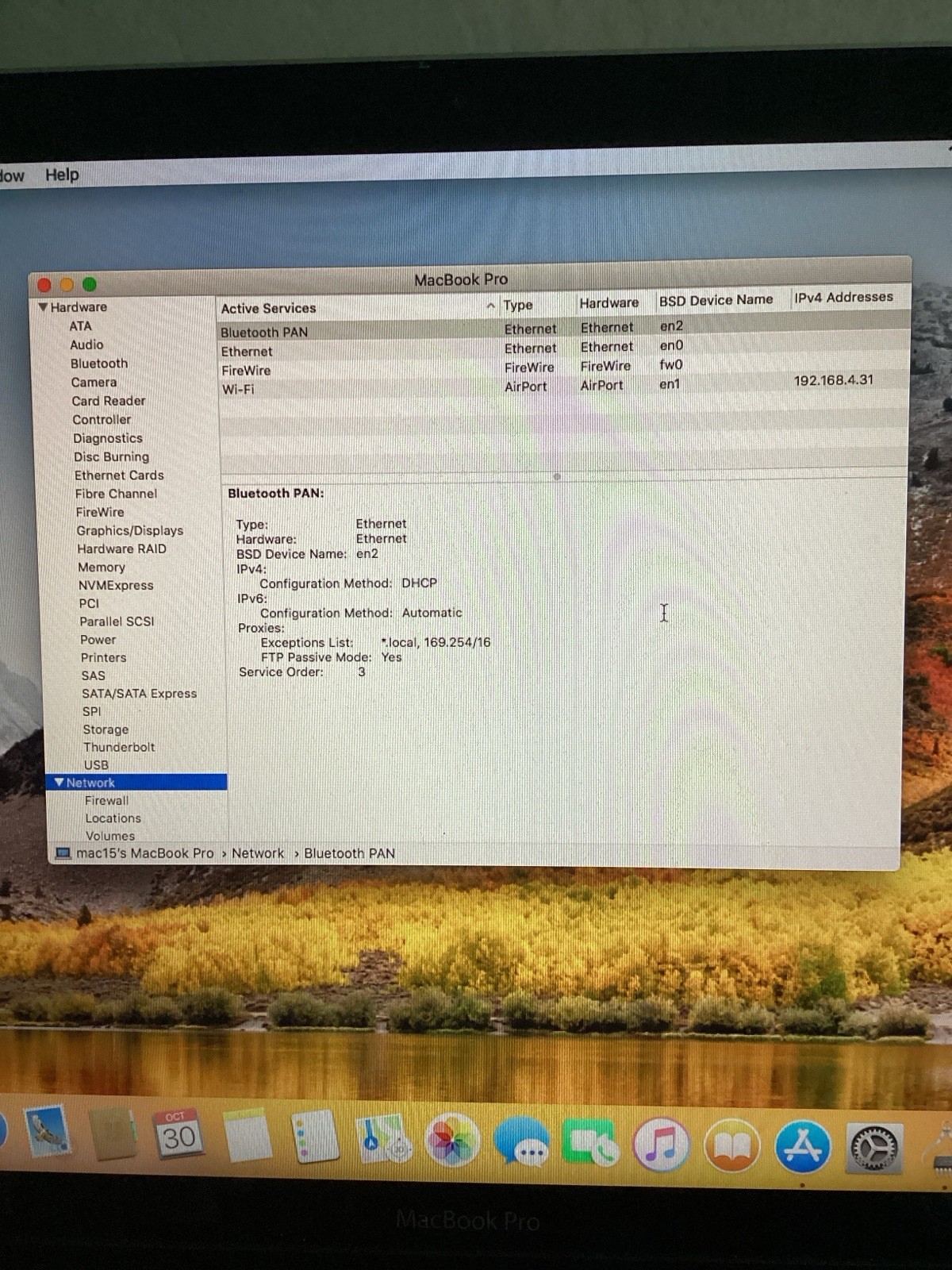The width and height of the screenshot is (952, 1270).
Task: Minimize window with yellow button
Action: (x=67, y=284)
